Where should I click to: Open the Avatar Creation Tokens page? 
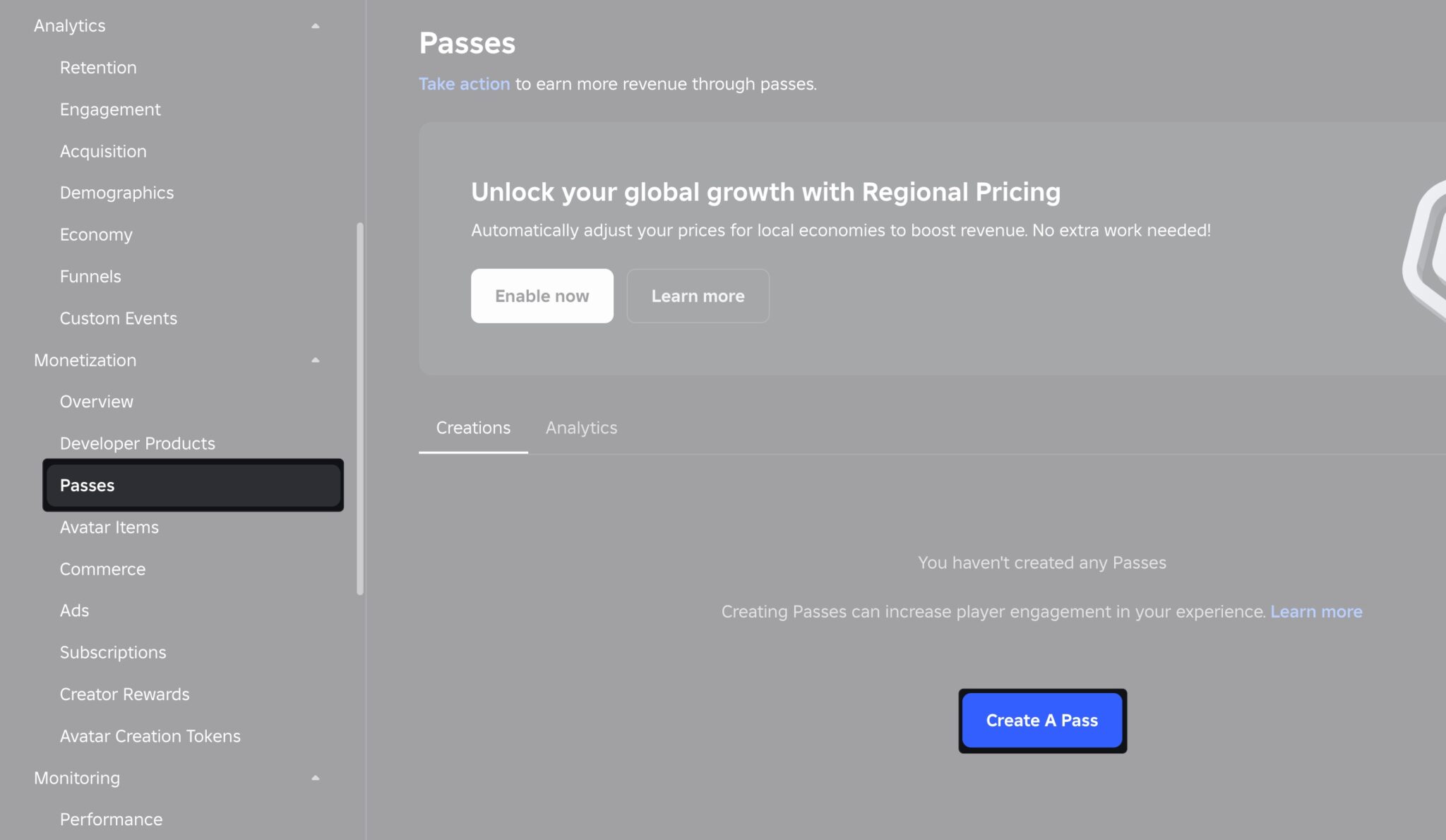(x=150, y=736)
